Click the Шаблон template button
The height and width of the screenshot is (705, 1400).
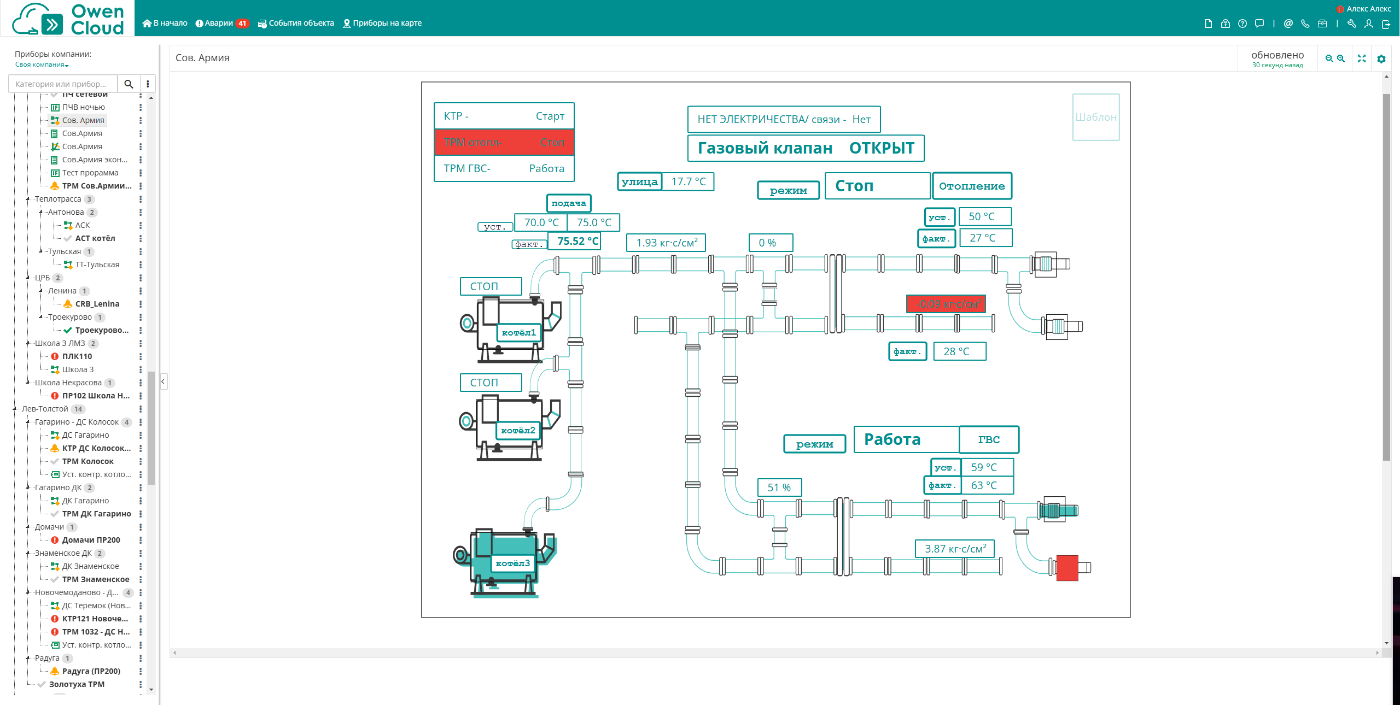tap(1095, 117)
